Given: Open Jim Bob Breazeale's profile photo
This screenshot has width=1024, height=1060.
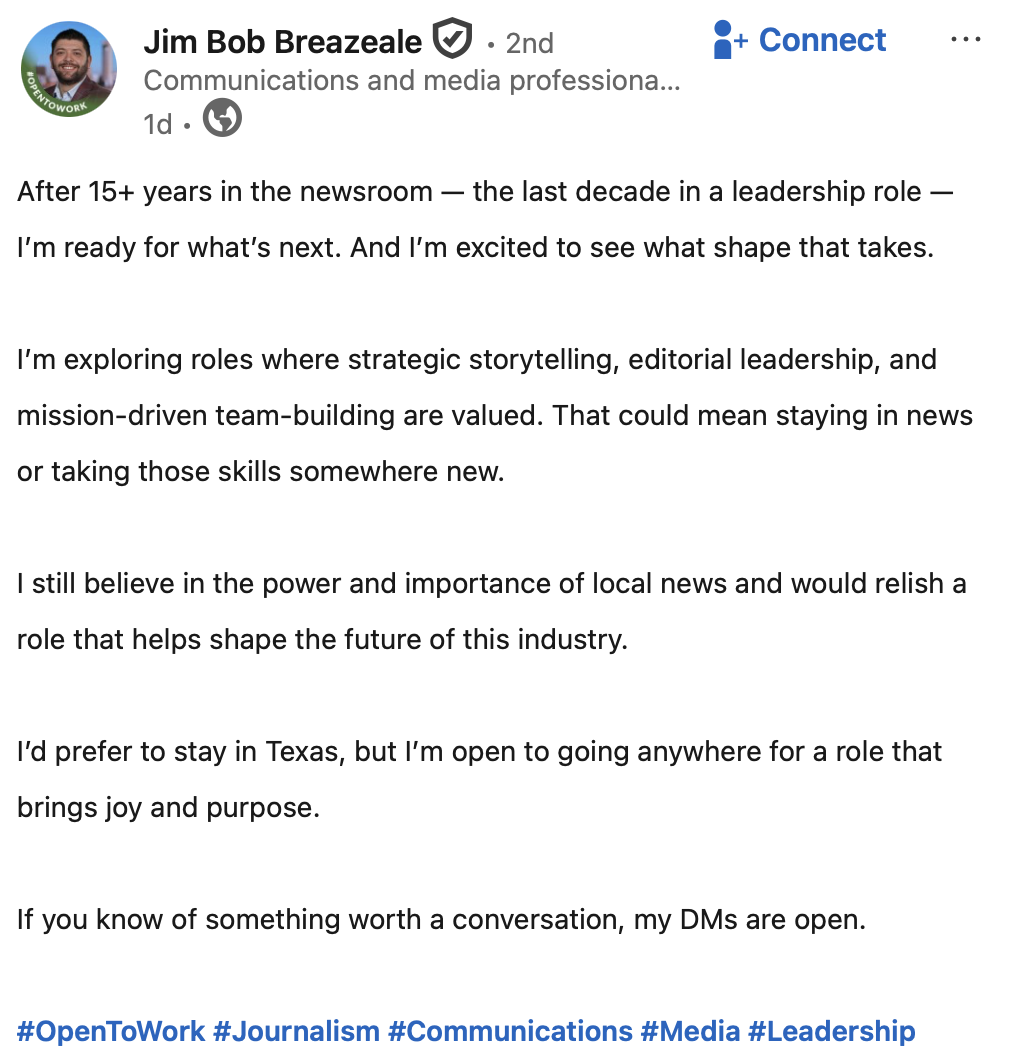Looking at the screenshot, I should point(69,69).
